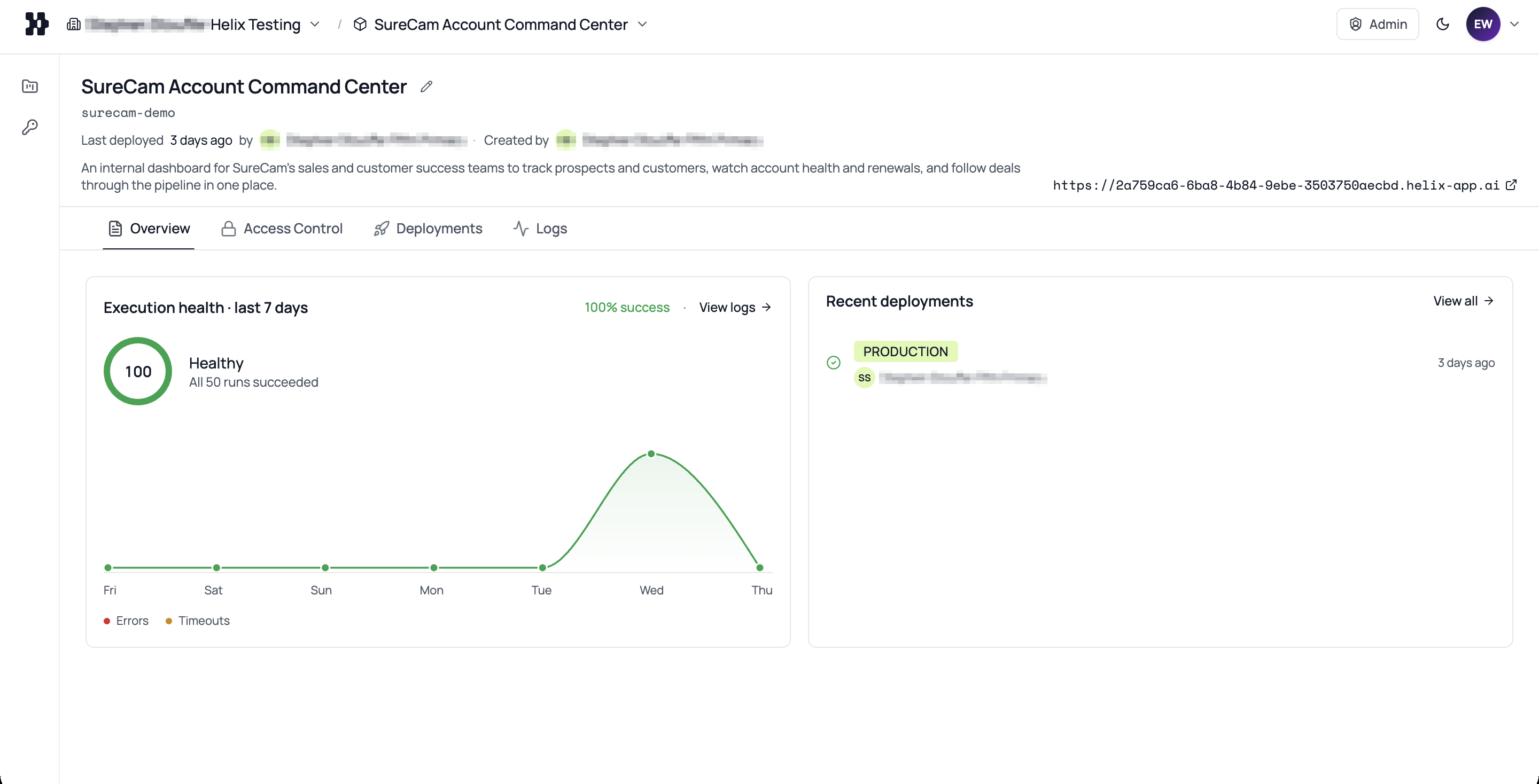Switch to the Deployments tab

click(x=428, y=229)
